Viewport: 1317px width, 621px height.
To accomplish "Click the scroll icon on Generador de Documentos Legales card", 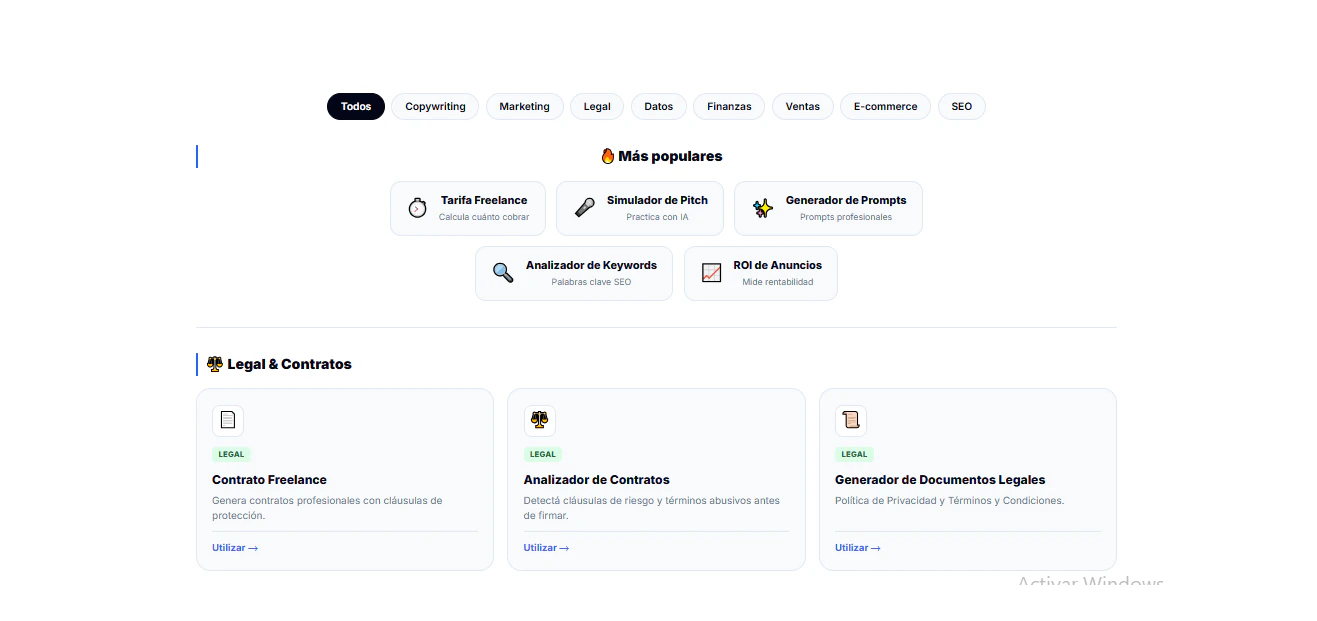I will click(x=851, y=420).
